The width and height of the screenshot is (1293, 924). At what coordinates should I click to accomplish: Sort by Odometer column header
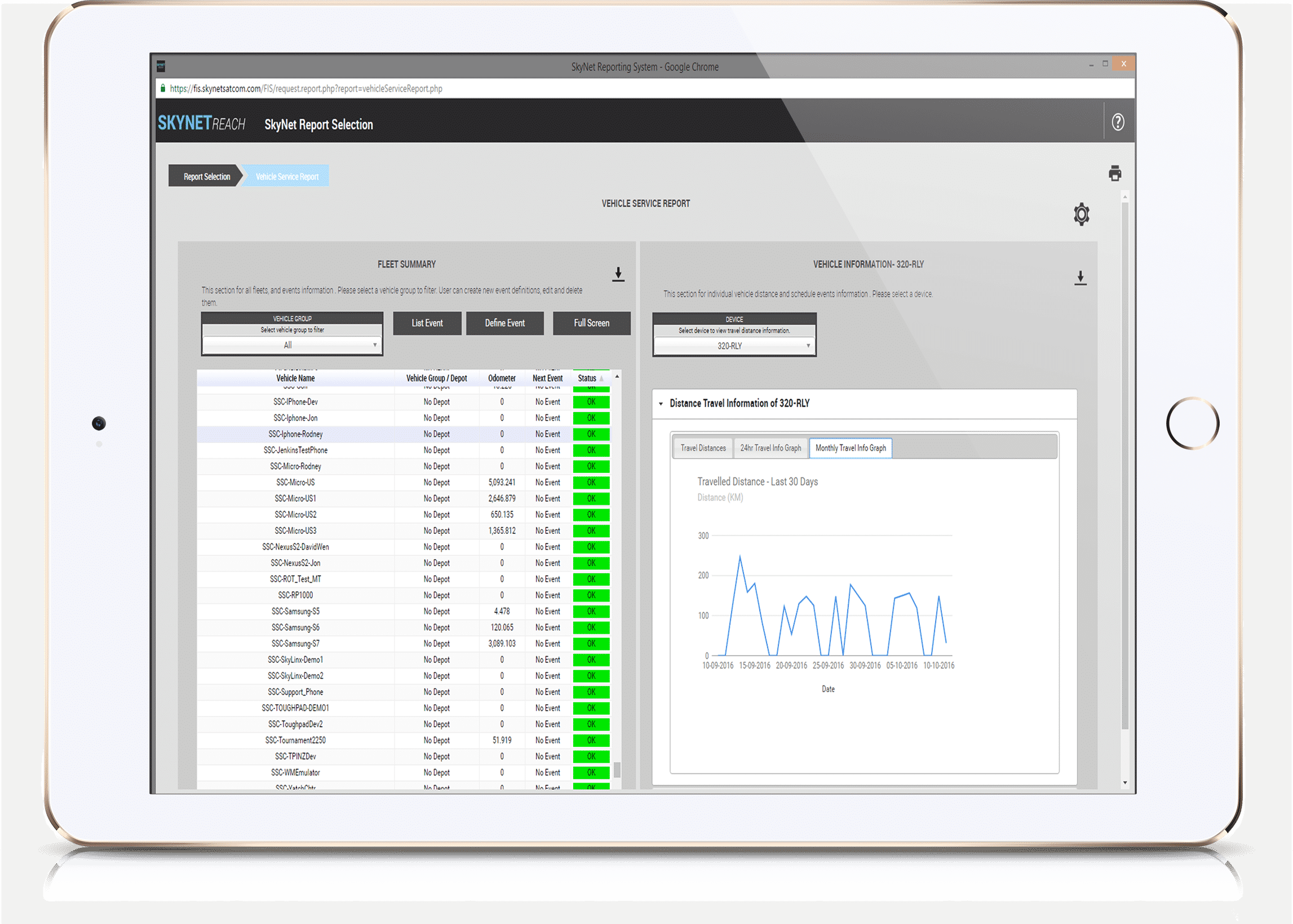point(501,378)
